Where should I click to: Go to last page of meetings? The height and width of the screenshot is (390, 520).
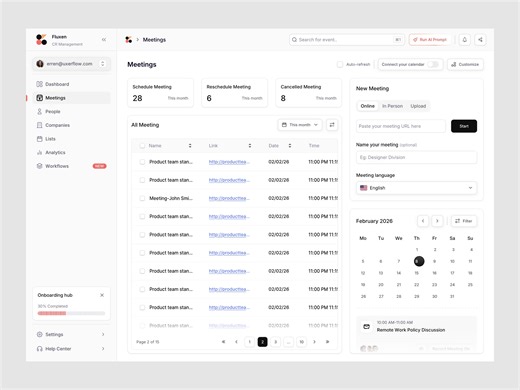tap(327, 342)
